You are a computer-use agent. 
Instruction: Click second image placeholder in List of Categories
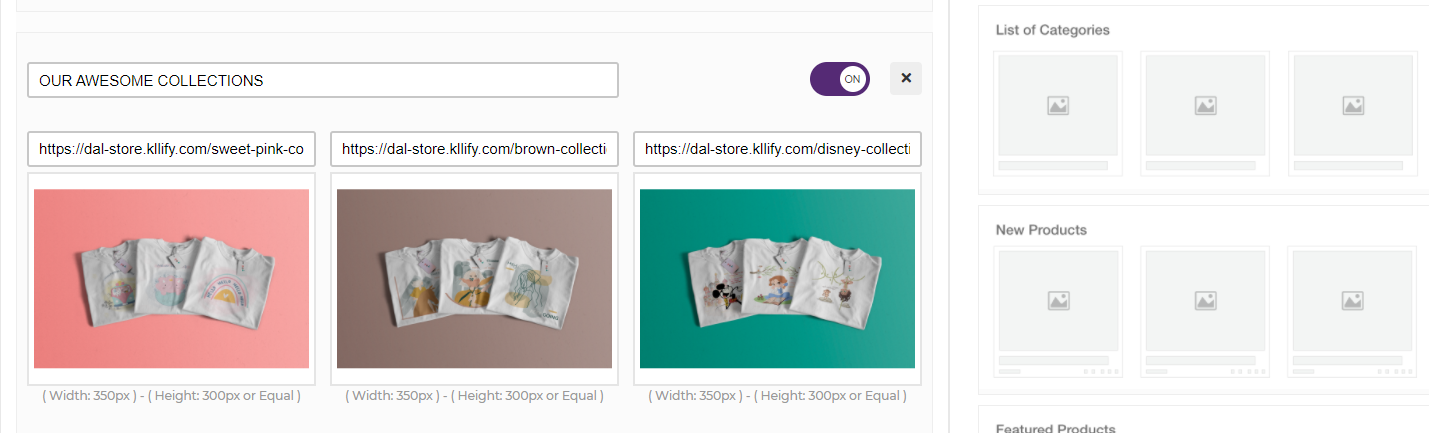[x=1205, y=105]
